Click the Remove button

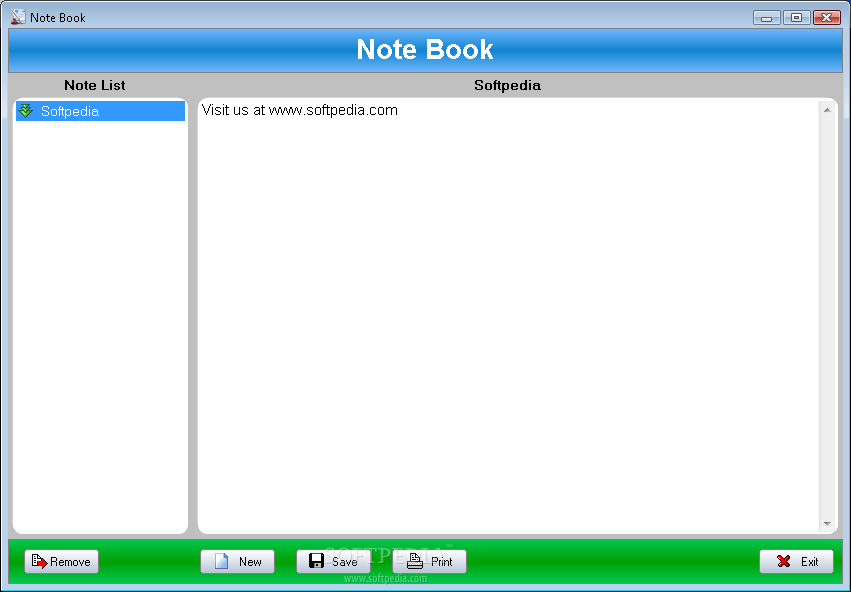tap(61, 561)
